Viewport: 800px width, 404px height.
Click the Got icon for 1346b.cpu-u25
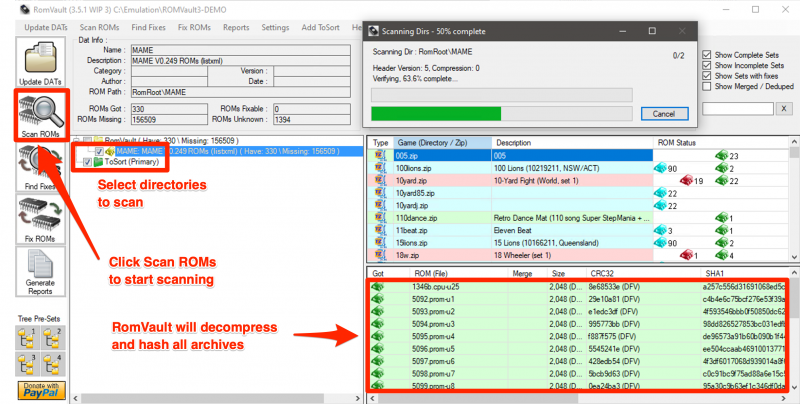377,287
